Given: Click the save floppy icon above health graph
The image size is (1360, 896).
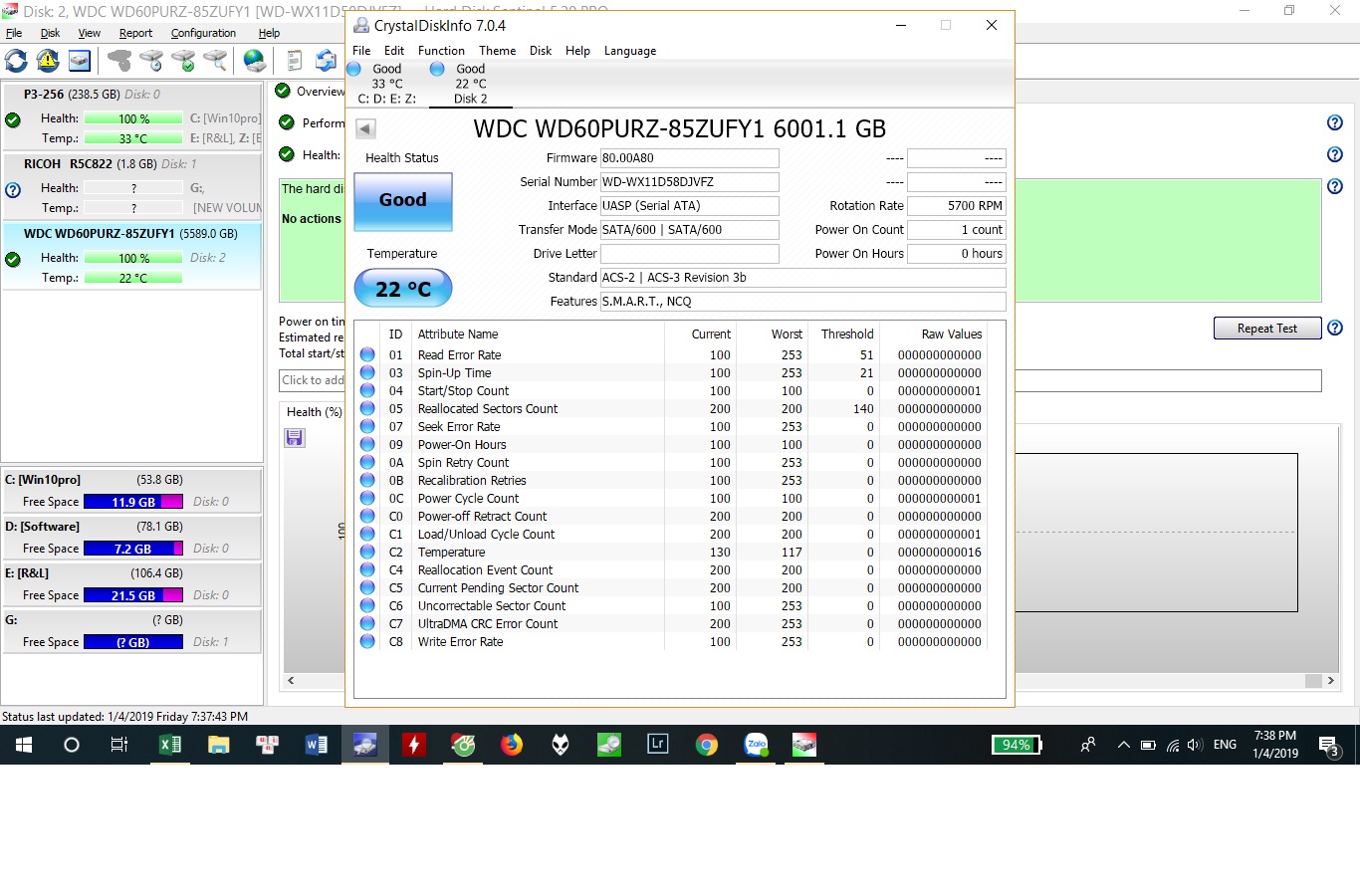Looking at the screenshot, I should coord(295,438).
